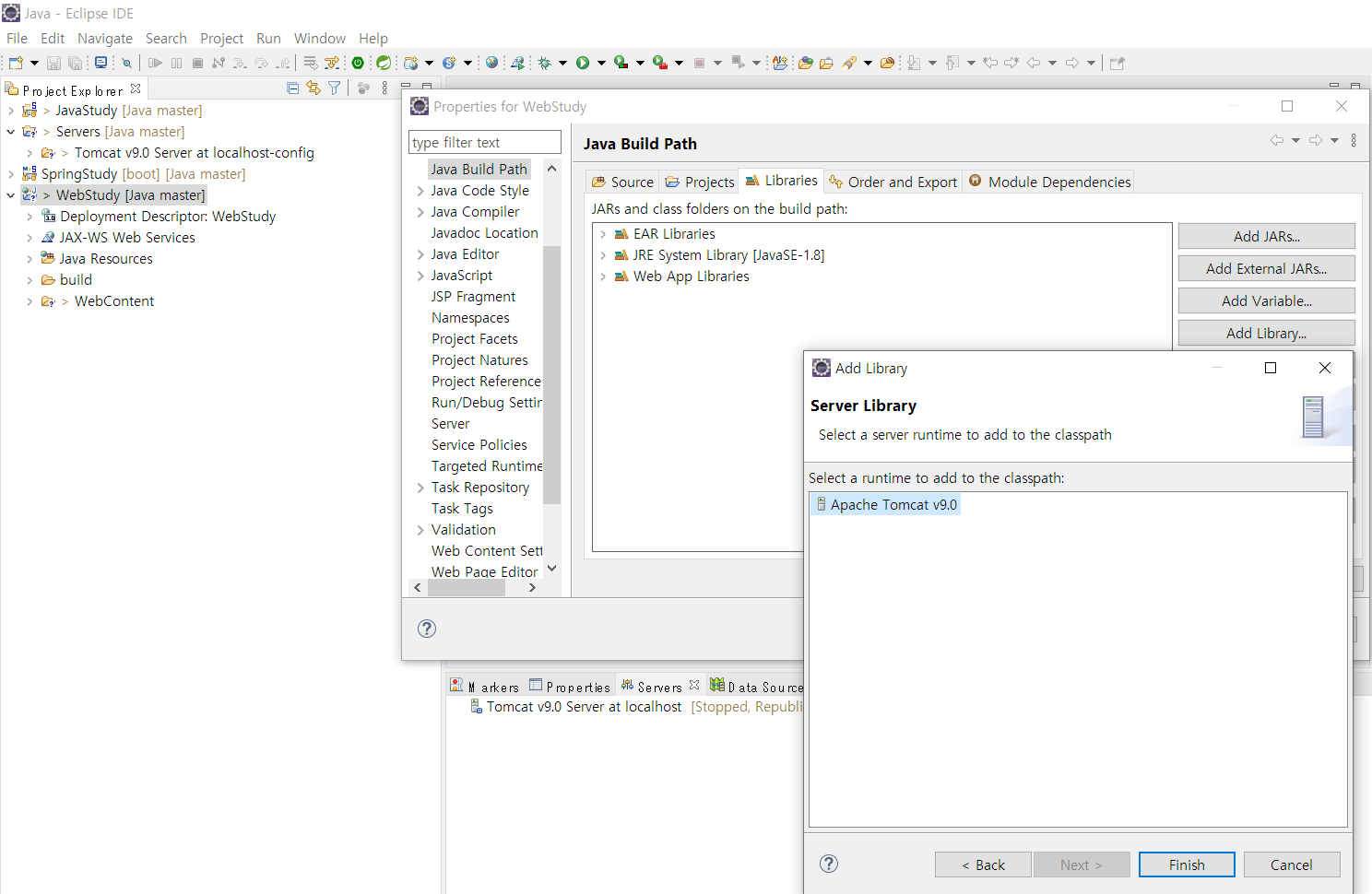Switch to the Module Dependencies tab
This screenshot has height=894, width=1372.
[x=1049, y=182]
